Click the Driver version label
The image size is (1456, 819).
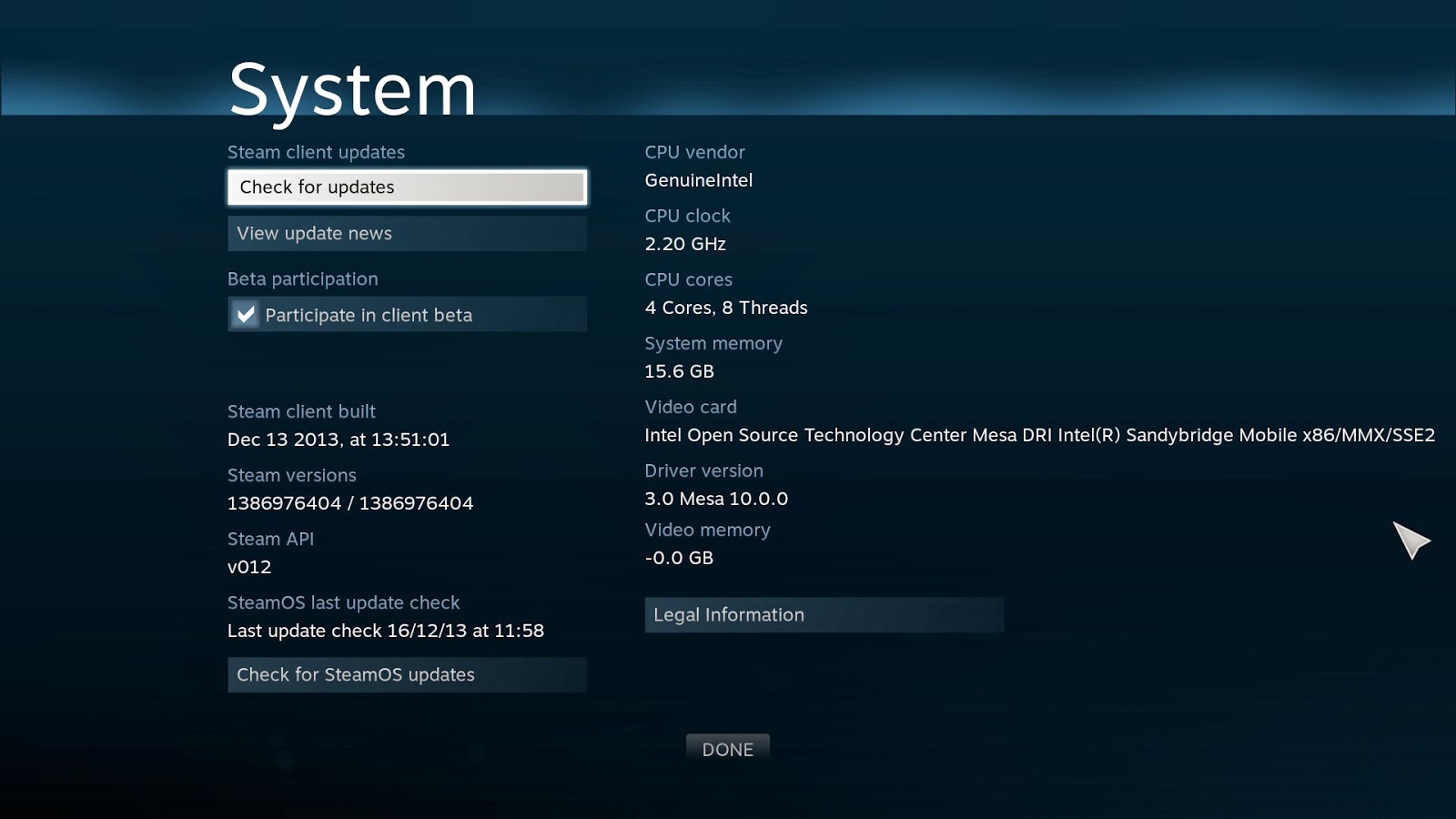[x=703, y=470]
